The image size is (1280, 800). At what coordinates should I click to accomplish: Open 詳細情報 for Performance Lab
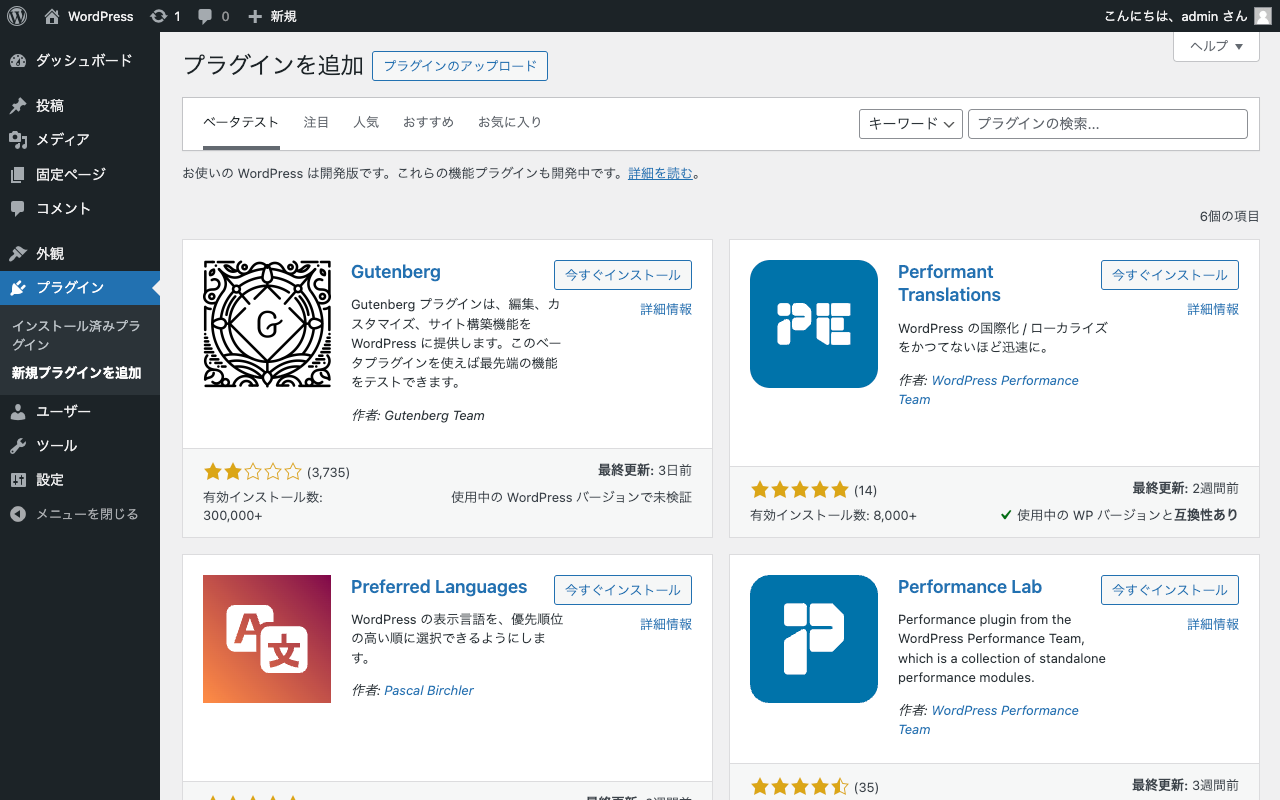coord(1213,625)
